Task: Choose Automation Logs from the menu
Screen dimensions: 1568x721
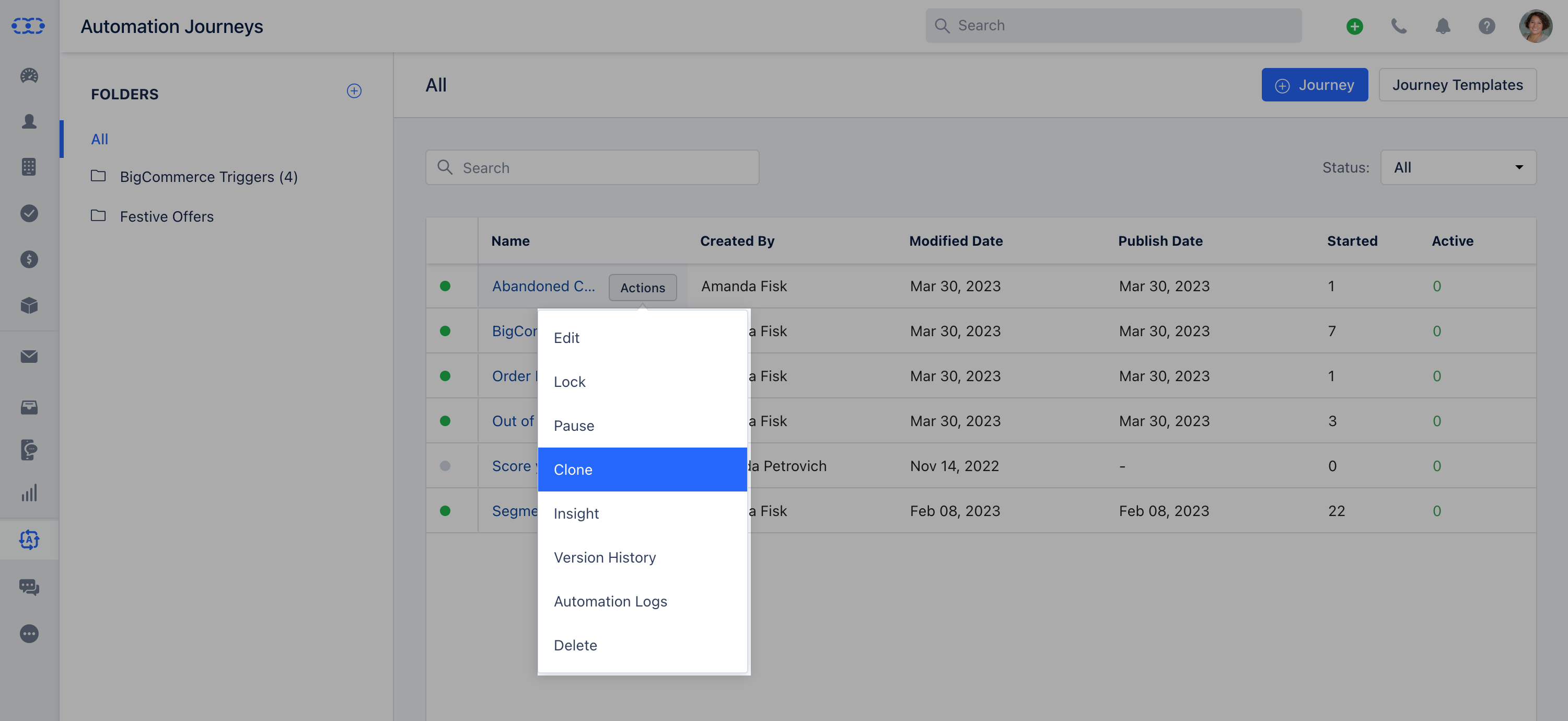Action: (x=642, y=601)
